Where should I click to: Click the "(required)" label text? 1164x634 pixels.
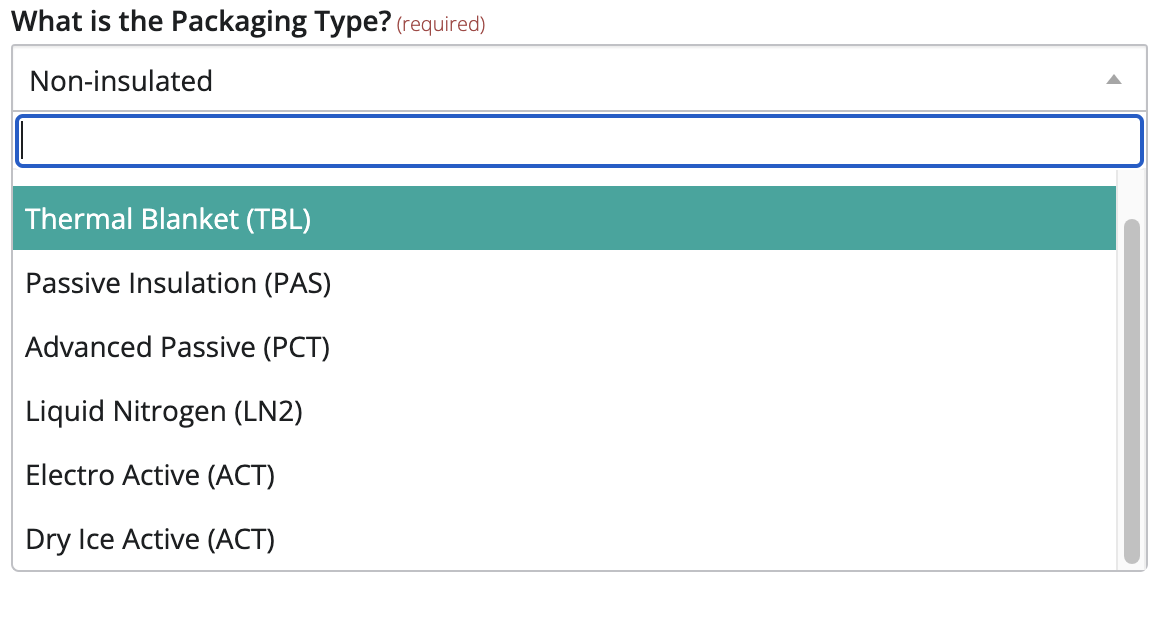442,24
